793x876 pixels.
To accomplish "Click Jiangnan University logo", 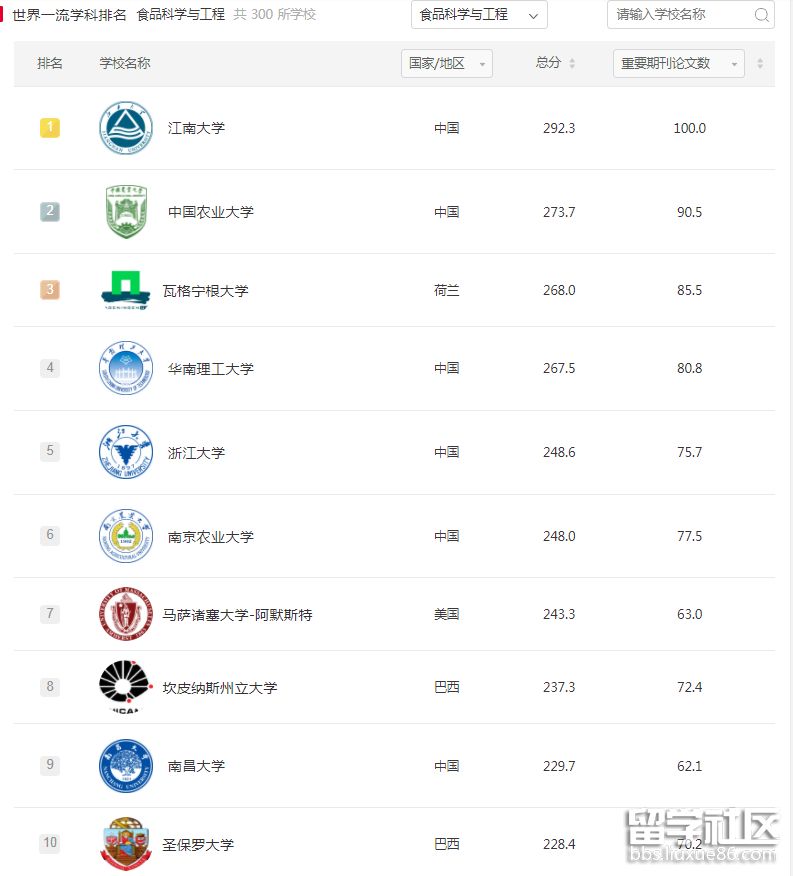I will click(x=126, y=128).
